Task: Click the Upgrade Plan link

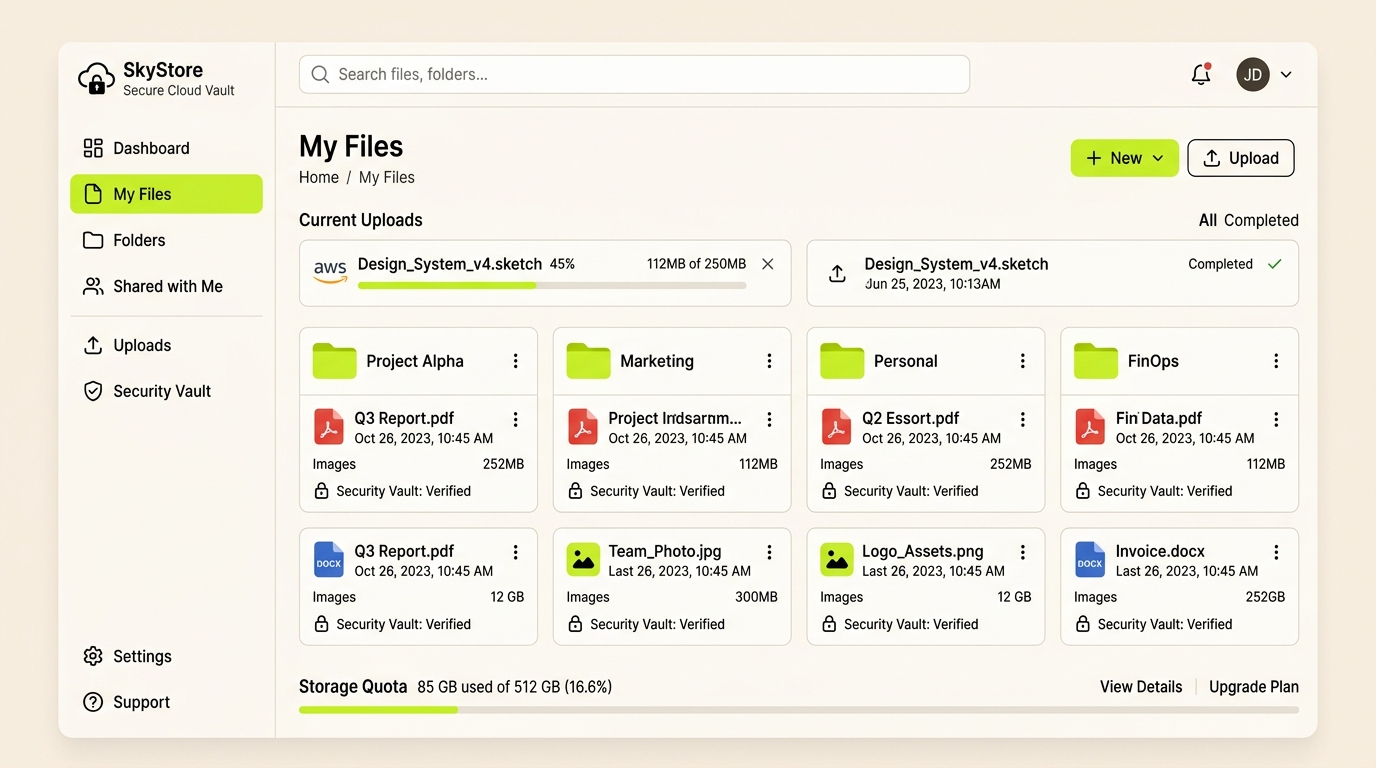Action: pyautogui.click(x=1254, y=687)
